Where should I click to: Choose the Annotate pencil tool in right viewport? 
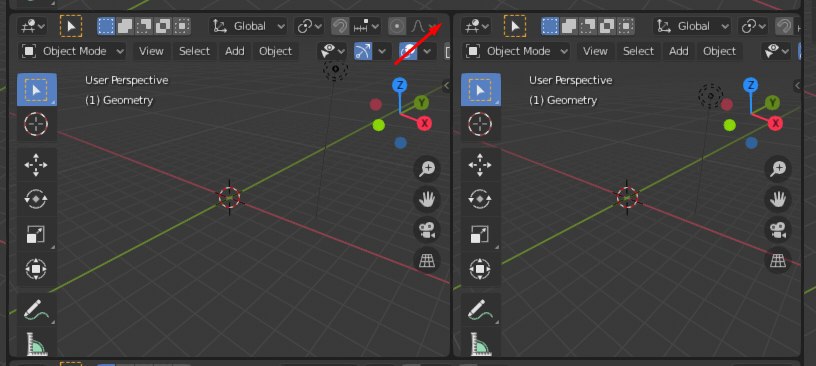(x=481, y=309)
